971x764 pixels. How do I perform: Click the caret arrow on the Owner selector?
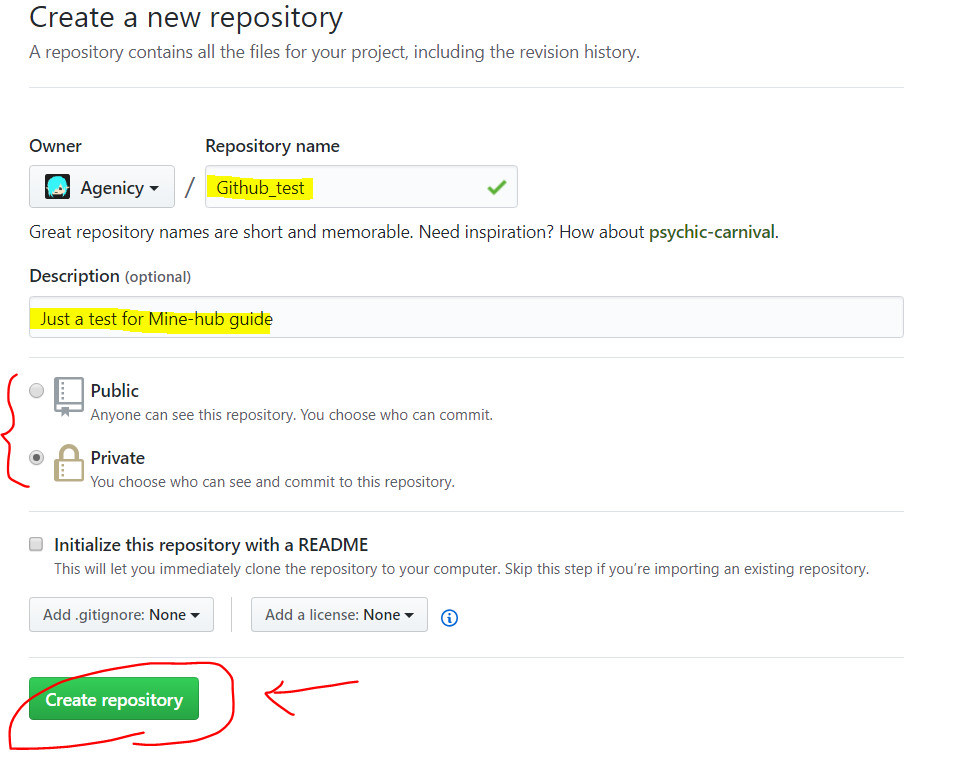tap(153, 187)
